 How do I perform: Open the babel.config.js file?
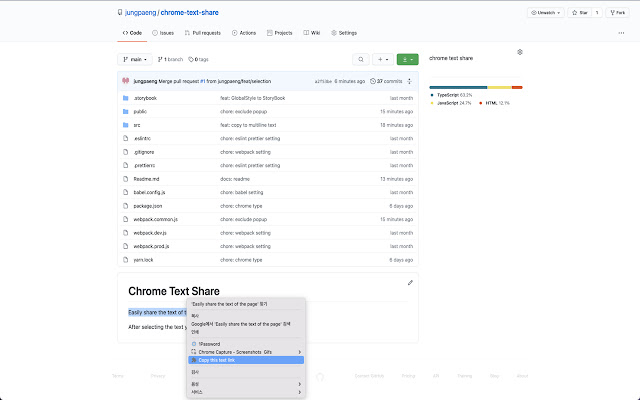(149, 193)
